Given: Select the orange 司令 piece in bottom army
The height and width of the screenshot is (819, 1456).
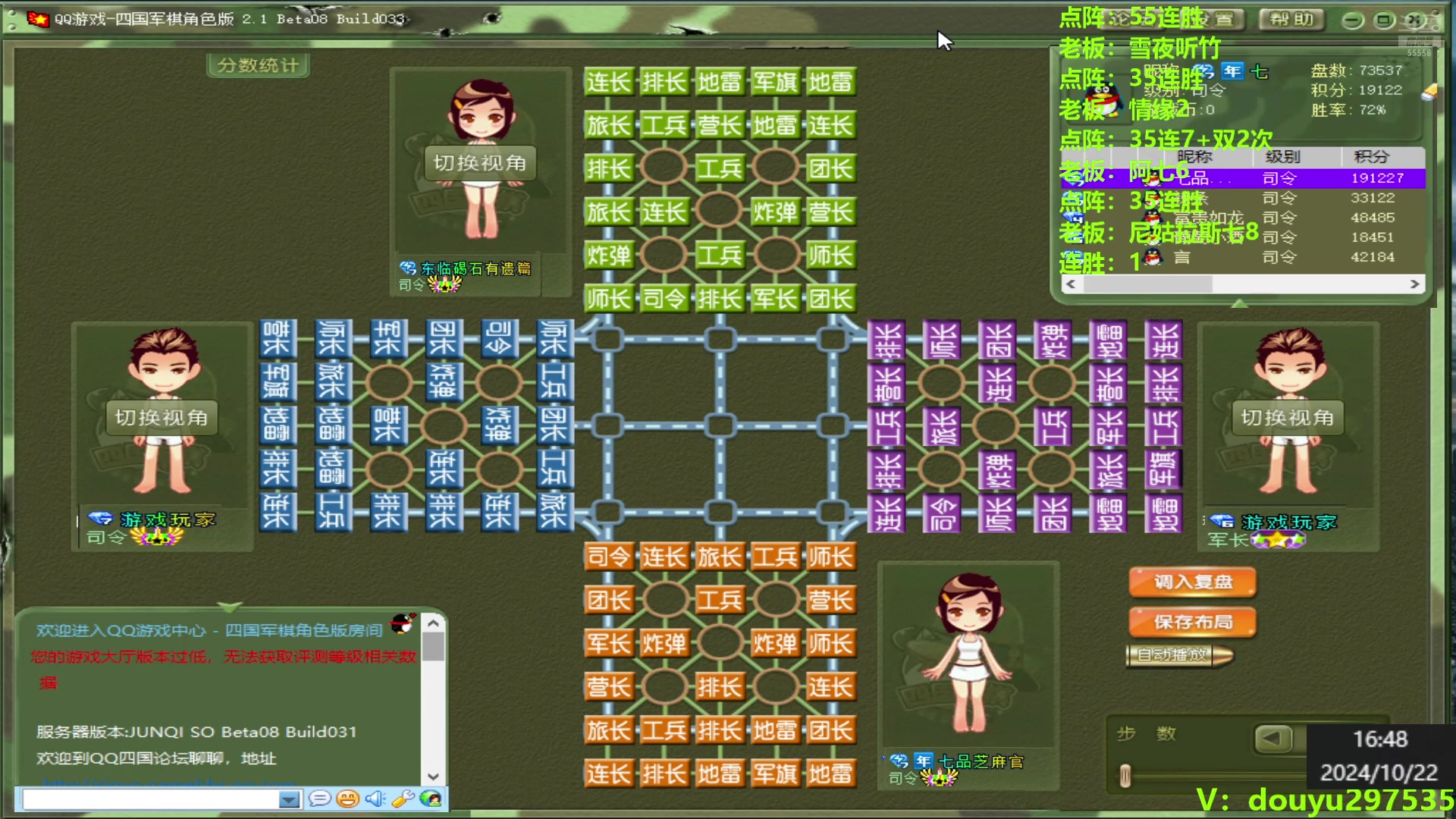Looking at the screenshot, I should [609, 557].
